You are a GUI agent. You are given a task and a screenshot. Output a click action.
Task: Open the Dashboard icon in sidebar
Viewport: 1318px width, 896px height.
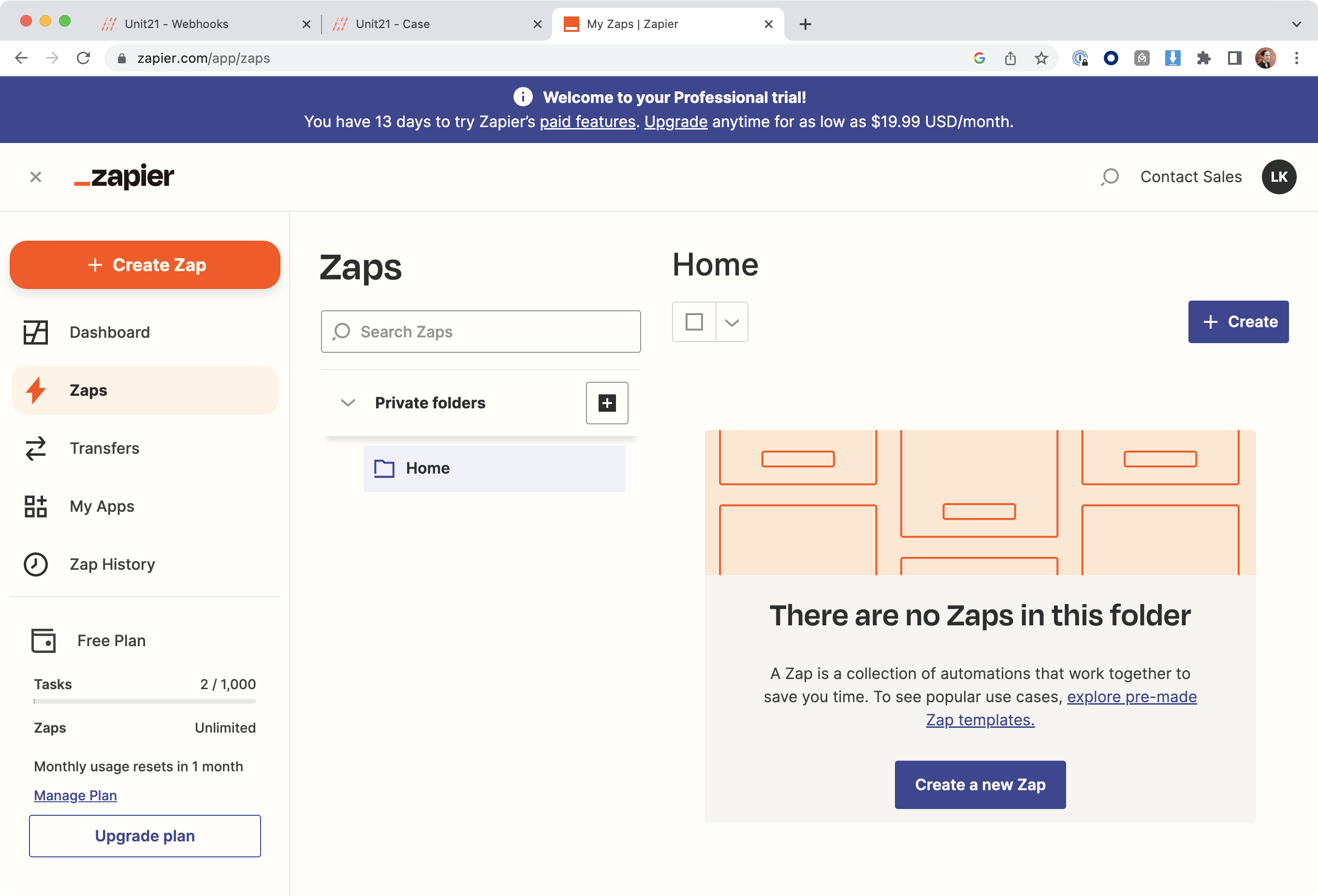coord(35,332)
